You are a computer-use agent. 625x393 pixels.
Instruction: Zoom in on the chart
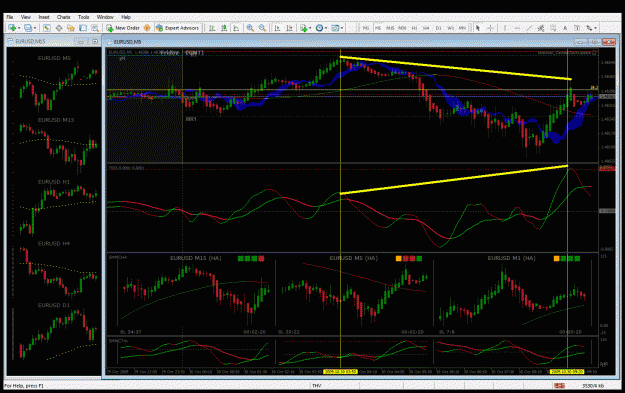tap(250, 28)
